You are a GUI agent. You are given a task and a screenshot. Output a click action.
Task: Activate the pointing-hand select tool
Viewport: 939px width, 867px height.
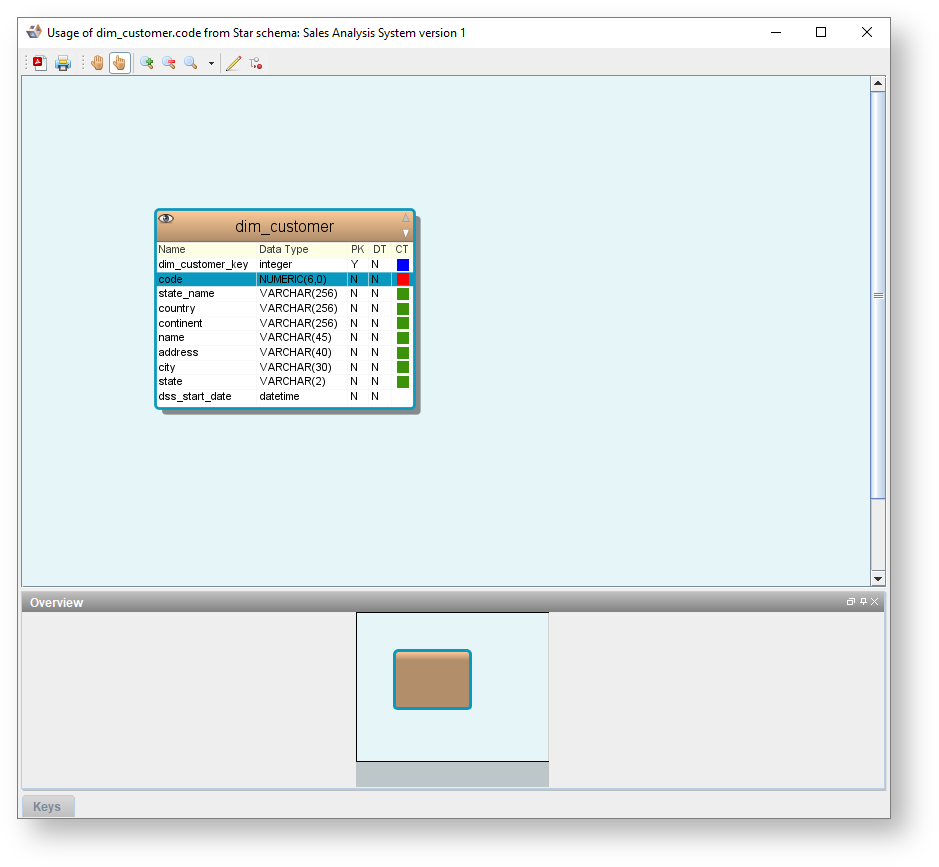[x=119, y=63]
